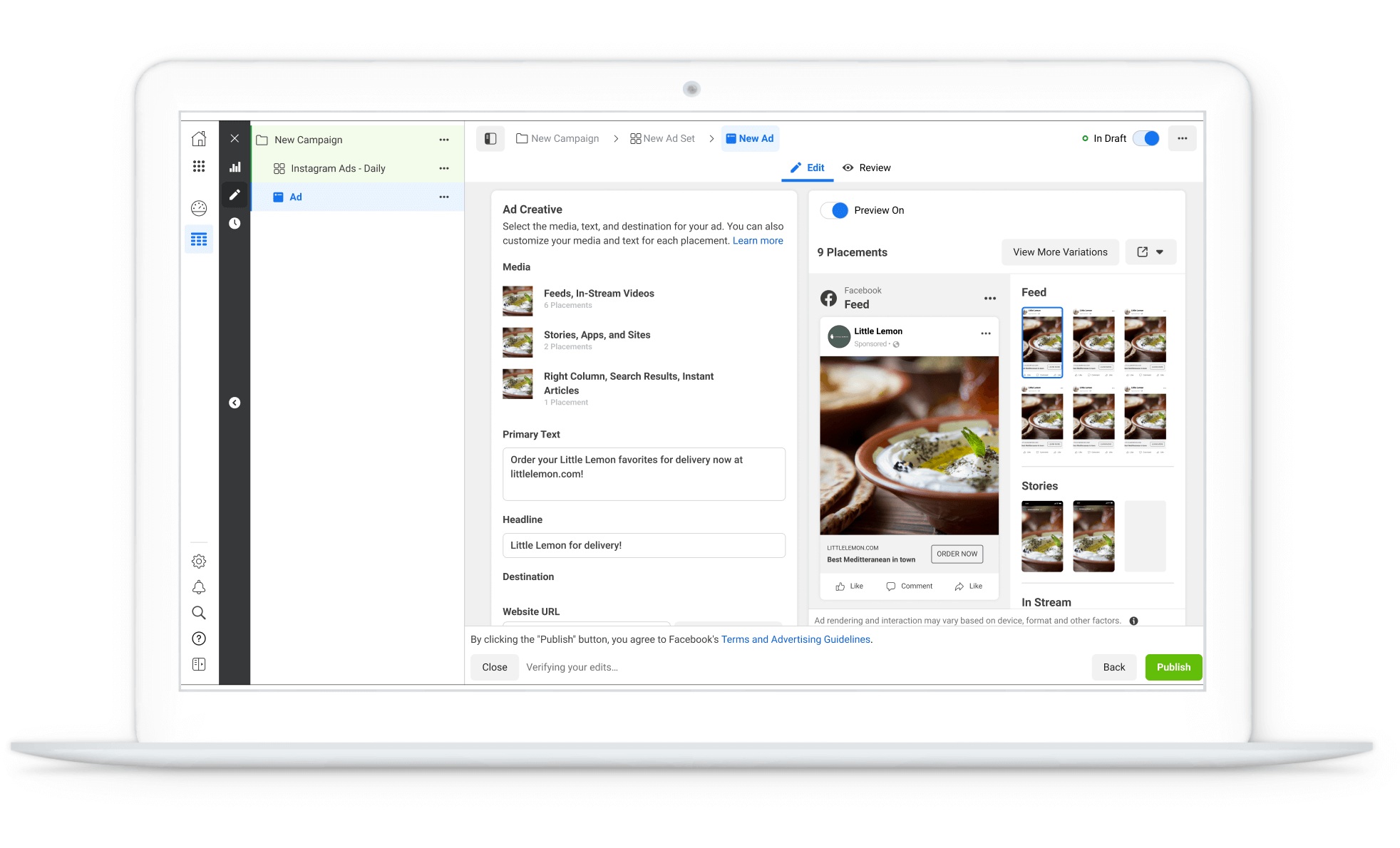
Task: Open the Ads Manager table icon
Action: point(199,239)
